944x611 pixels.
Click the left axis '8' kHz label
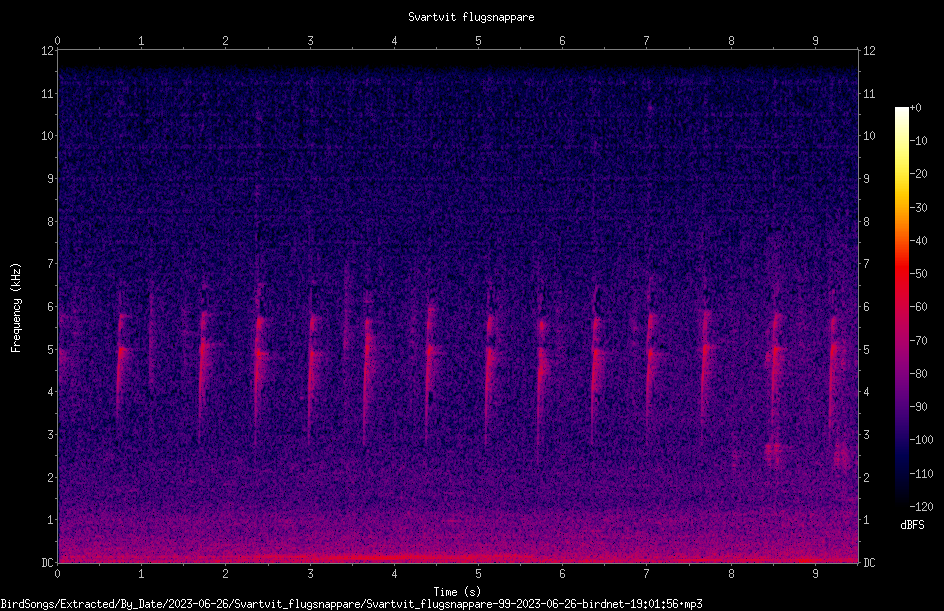point(51,222)
